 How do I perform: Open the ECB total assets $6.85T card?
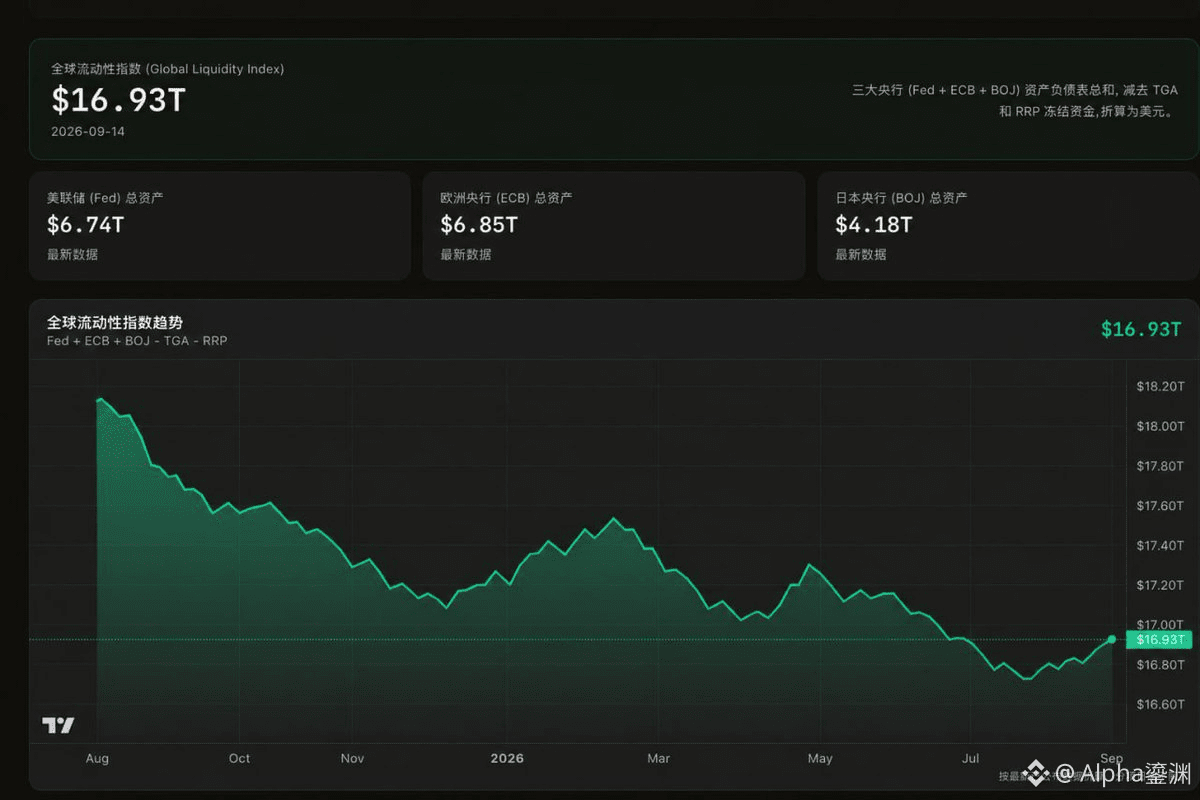614,226
